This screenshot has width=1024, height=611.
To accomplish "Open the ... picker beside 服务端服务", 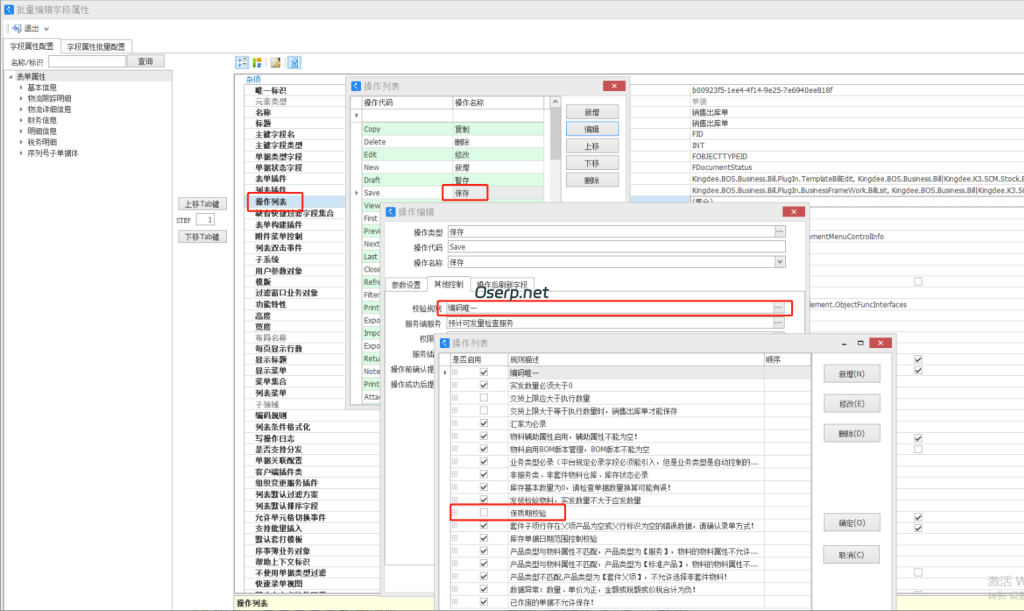I will click(778, 322).
